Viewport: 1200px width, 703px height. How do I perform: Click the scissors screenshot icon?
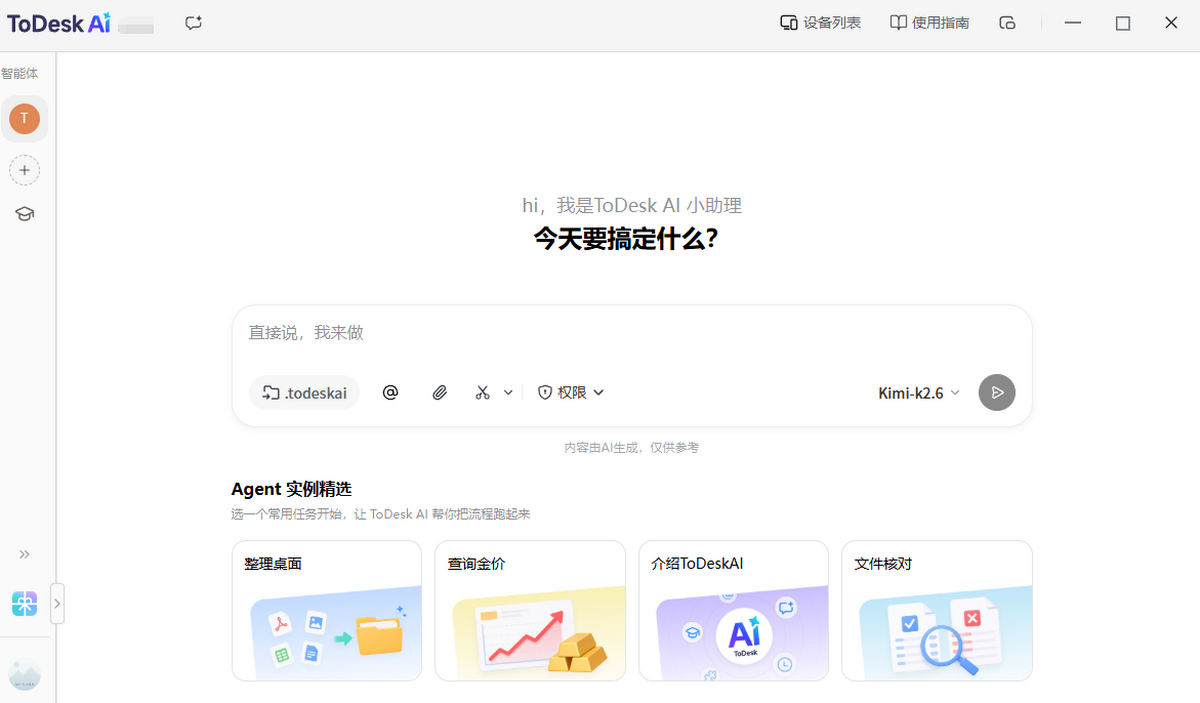[x=483, y=393]
